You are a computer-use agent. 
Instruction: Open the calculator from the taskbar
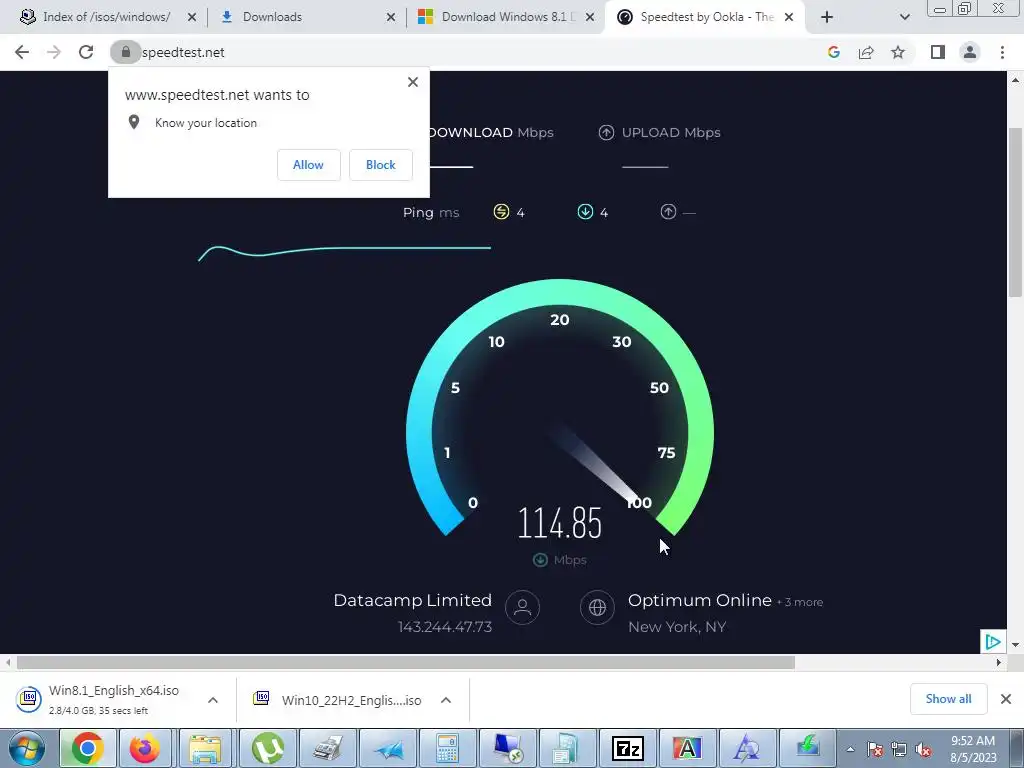click(x=447, y=748)
